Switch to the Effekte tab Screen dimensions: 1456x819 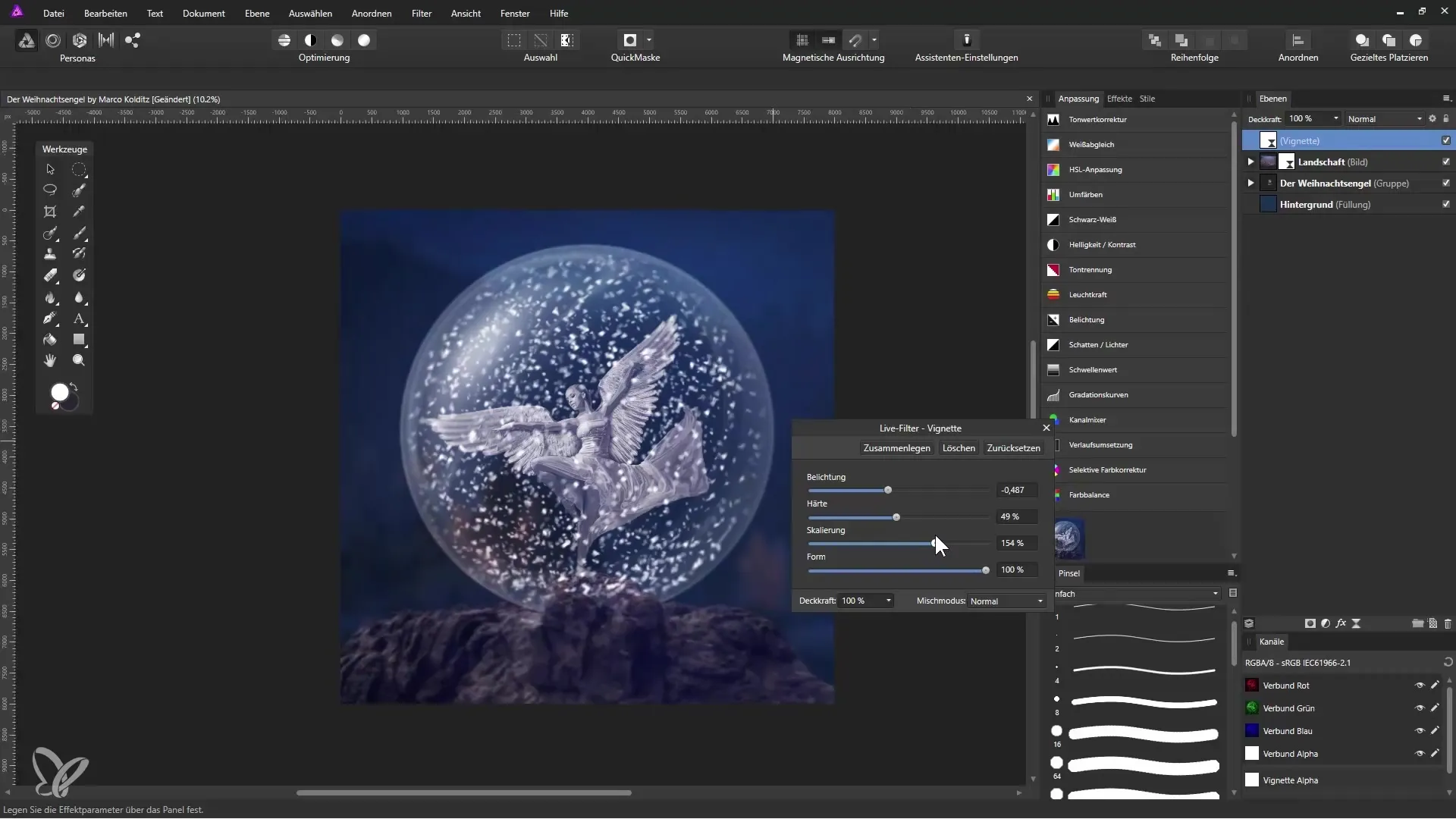[x=1119, y=99]
